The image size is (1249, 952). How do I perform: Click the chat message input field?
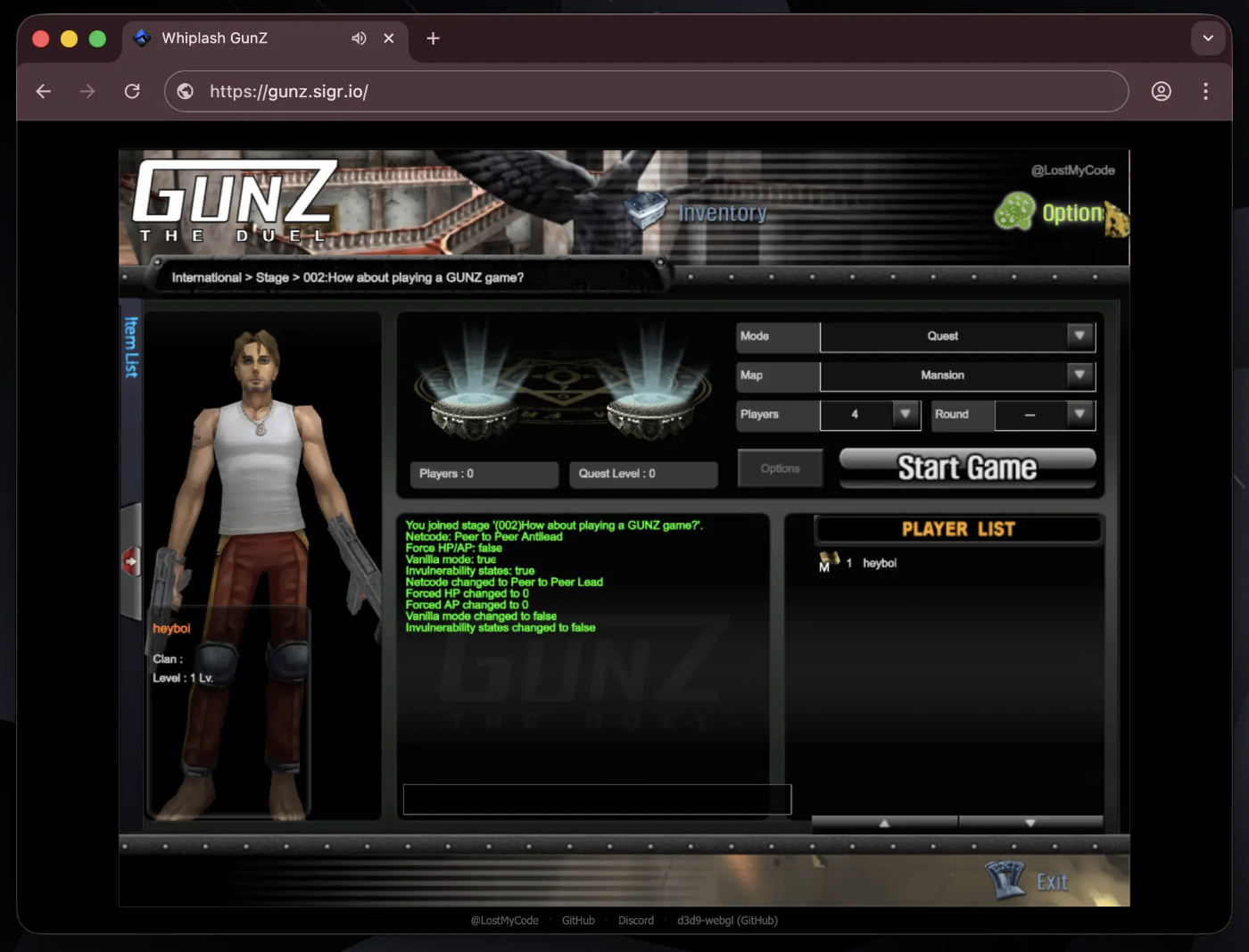click(597, 799)
